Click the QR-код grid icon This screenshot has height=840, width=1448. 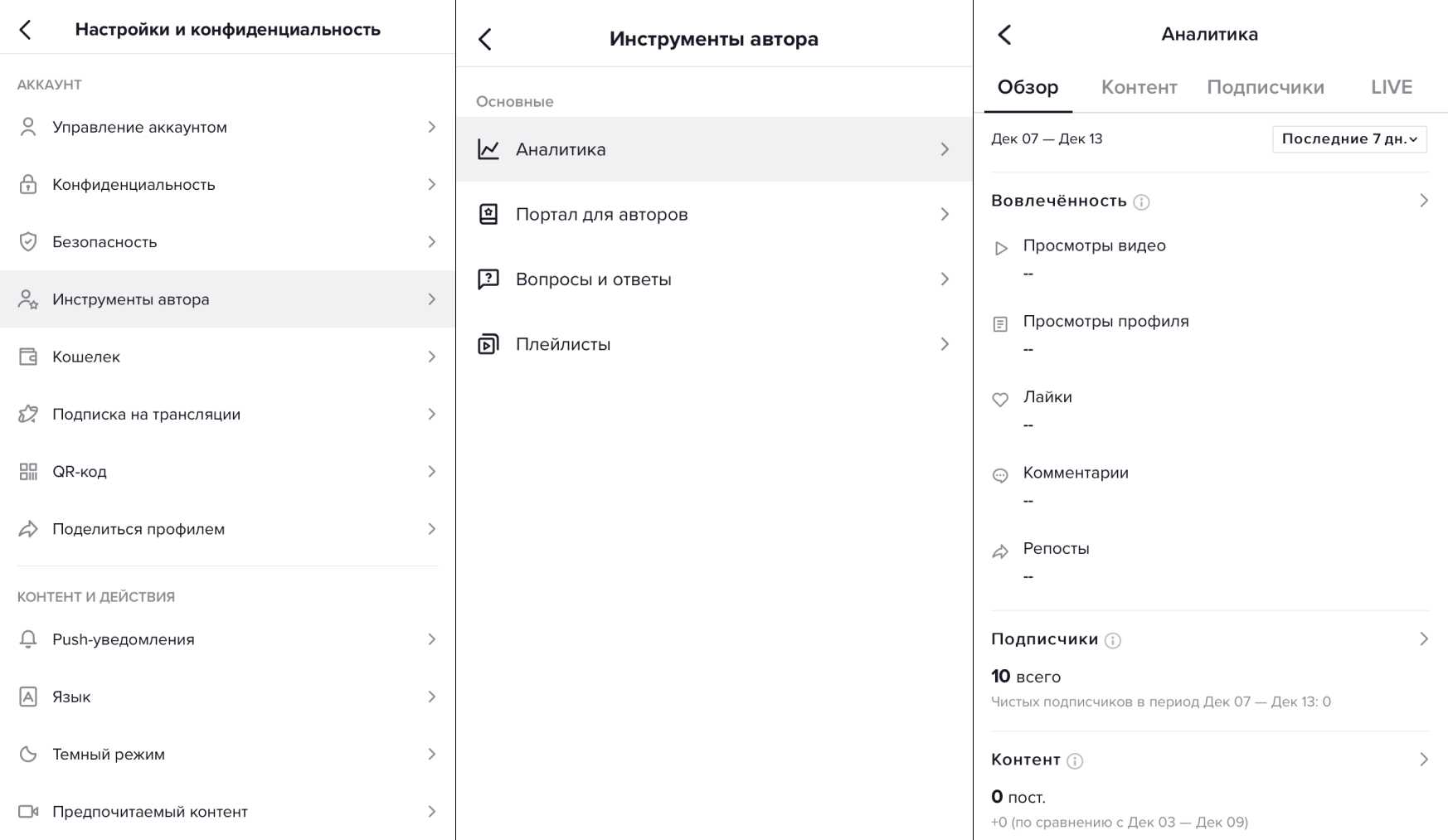click(28, 472)
